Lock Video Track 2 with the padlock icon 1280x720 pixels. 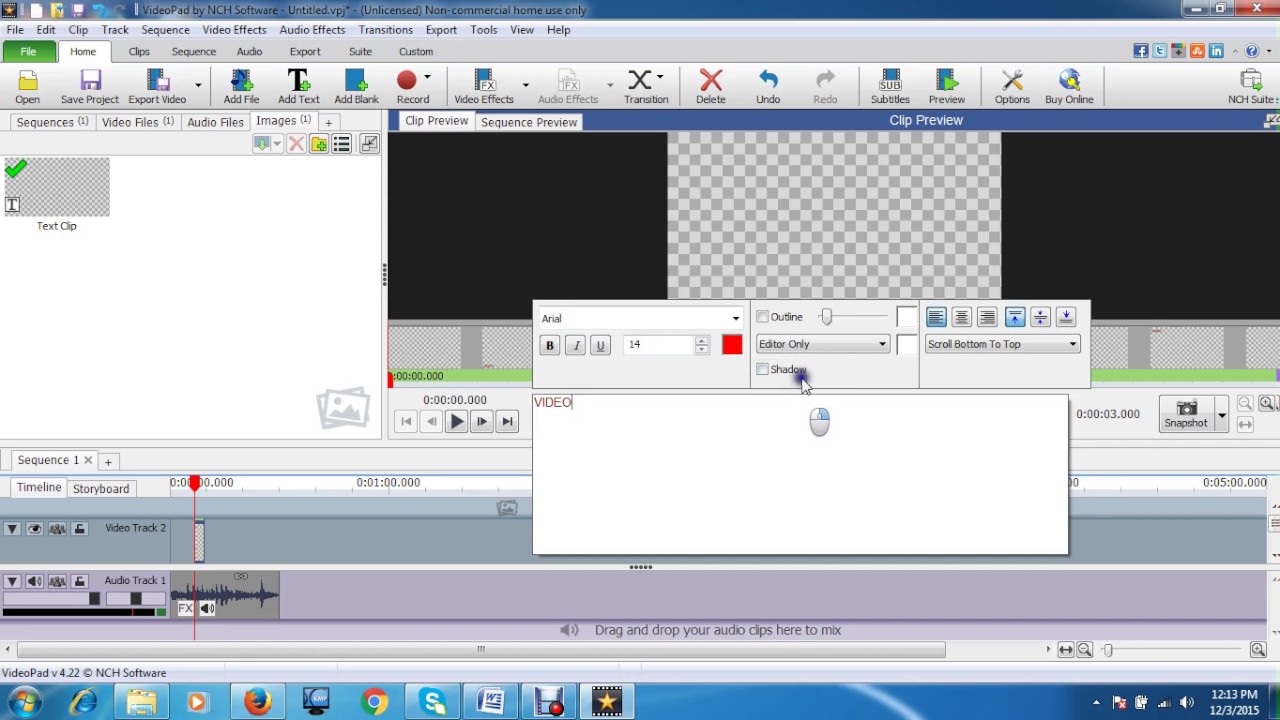click(x=80, y=528)
